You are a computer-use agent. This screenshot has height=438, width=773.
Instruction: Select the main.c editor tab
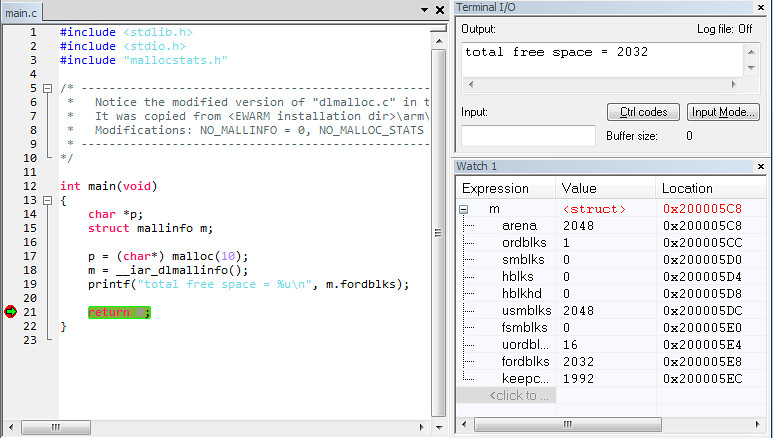(21, 13)
